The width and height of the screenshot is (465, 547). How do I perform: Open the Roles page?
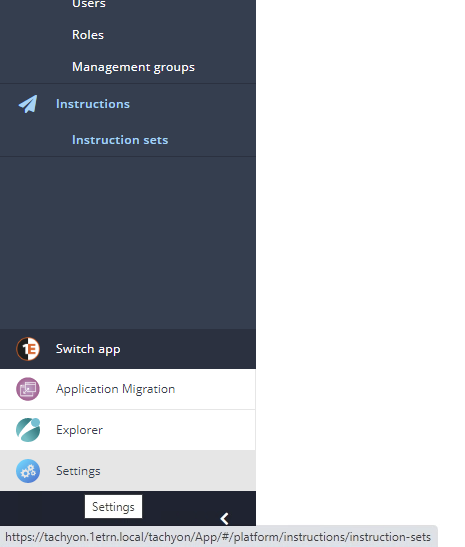point(88,35)
